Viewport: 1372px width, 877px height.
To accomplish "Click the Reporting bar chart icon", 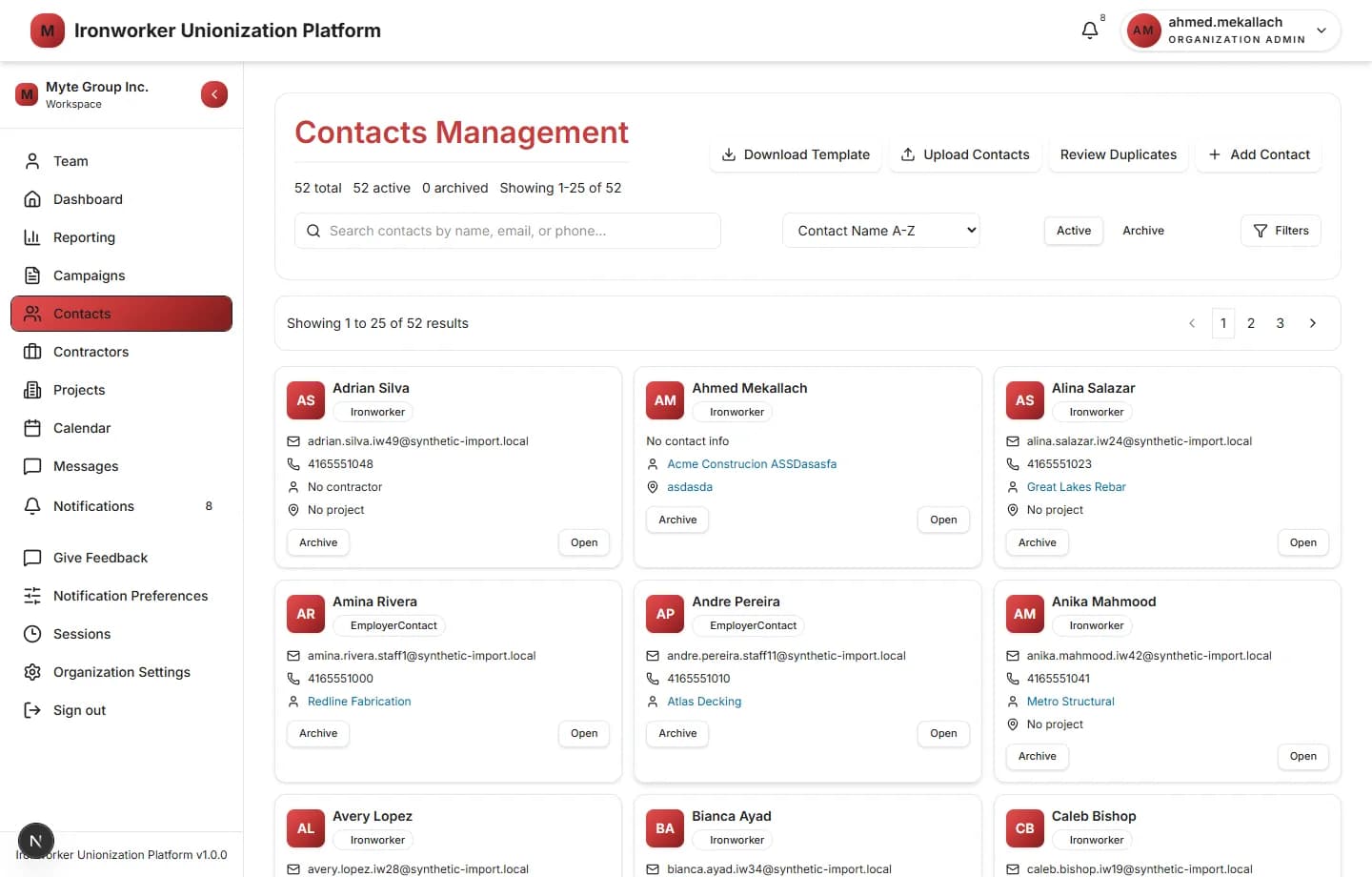I will tap(32, 237).
